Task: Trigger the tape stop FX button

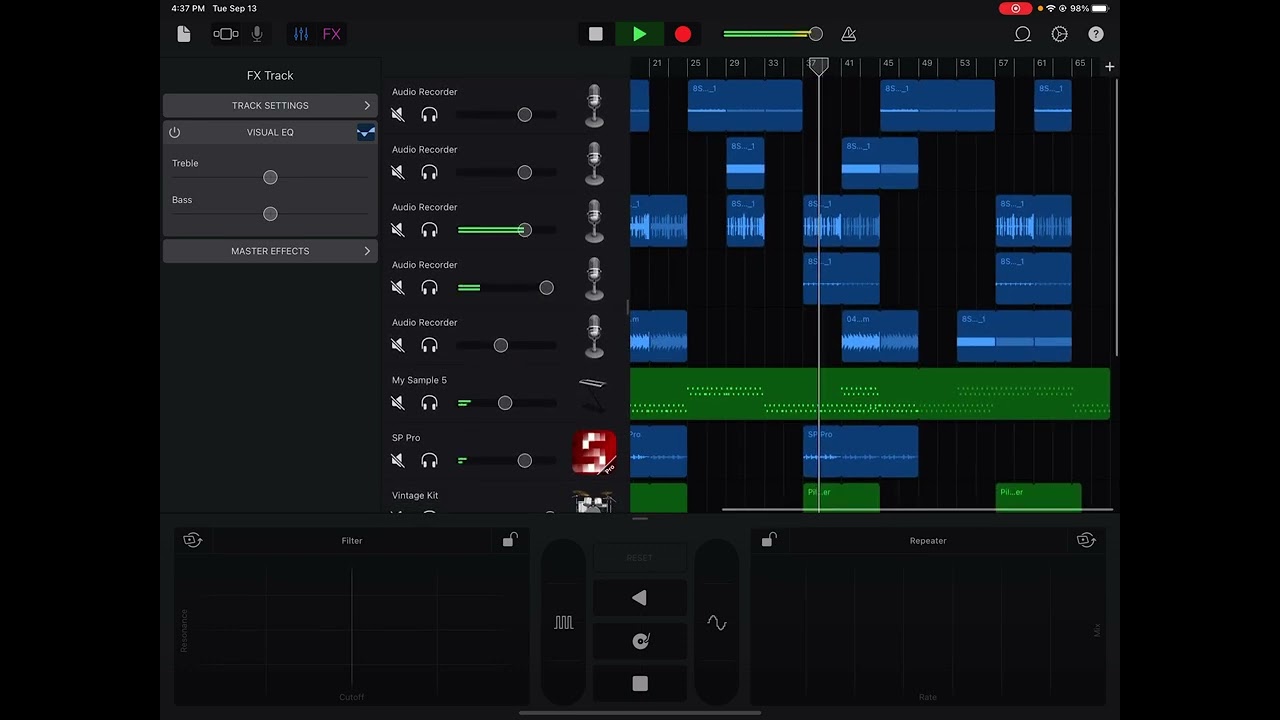Action: pyautogui.click(x=640, y=684)
